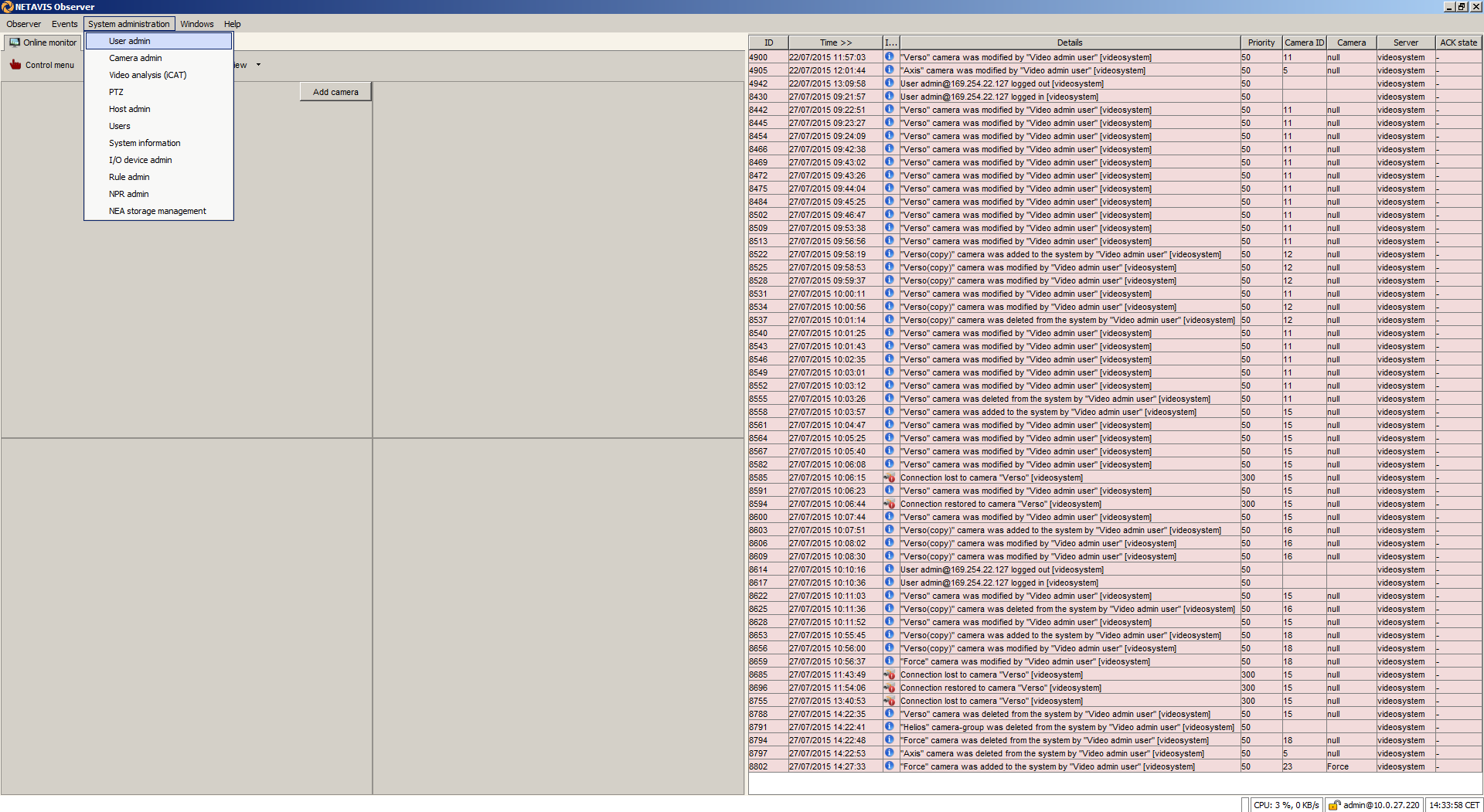Select Video analysis (iCAT) menu entry
Screen dimensions: 1484x812
[x=148, y=75]
